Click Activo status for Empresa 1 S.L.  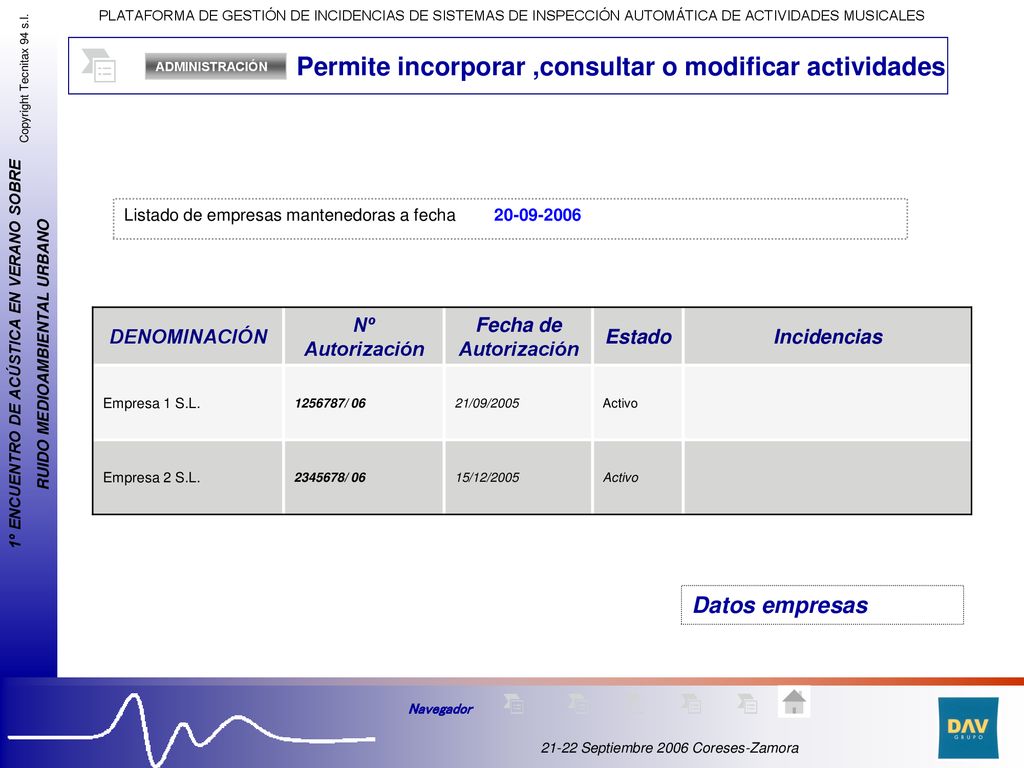pos(620,404)
